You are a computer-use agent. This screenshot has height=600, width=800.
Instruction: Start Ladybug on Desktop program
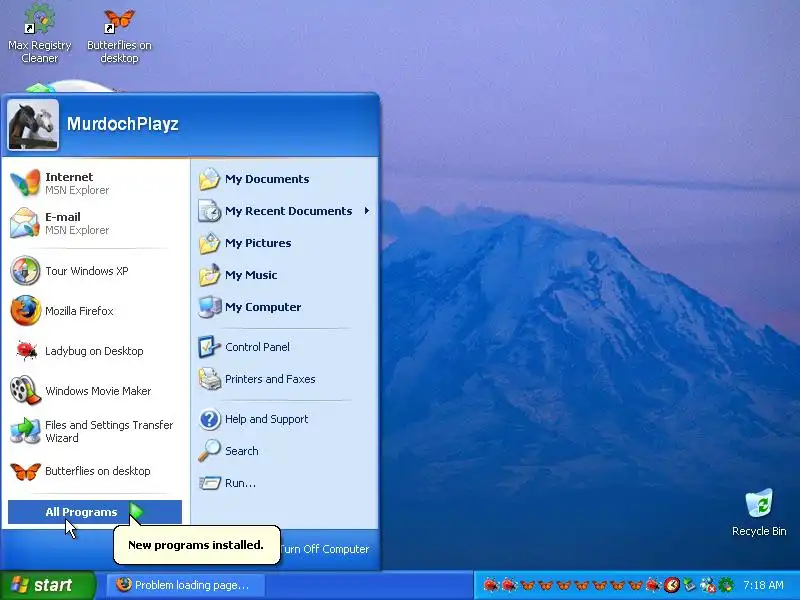tap(95, 351)
